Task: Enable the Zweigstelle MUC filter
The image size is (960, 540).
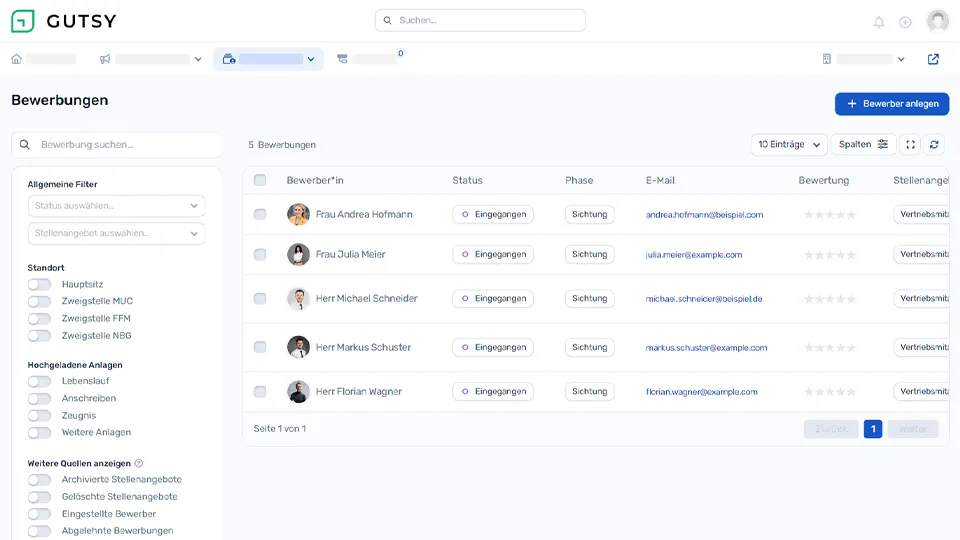Action: 39,301
